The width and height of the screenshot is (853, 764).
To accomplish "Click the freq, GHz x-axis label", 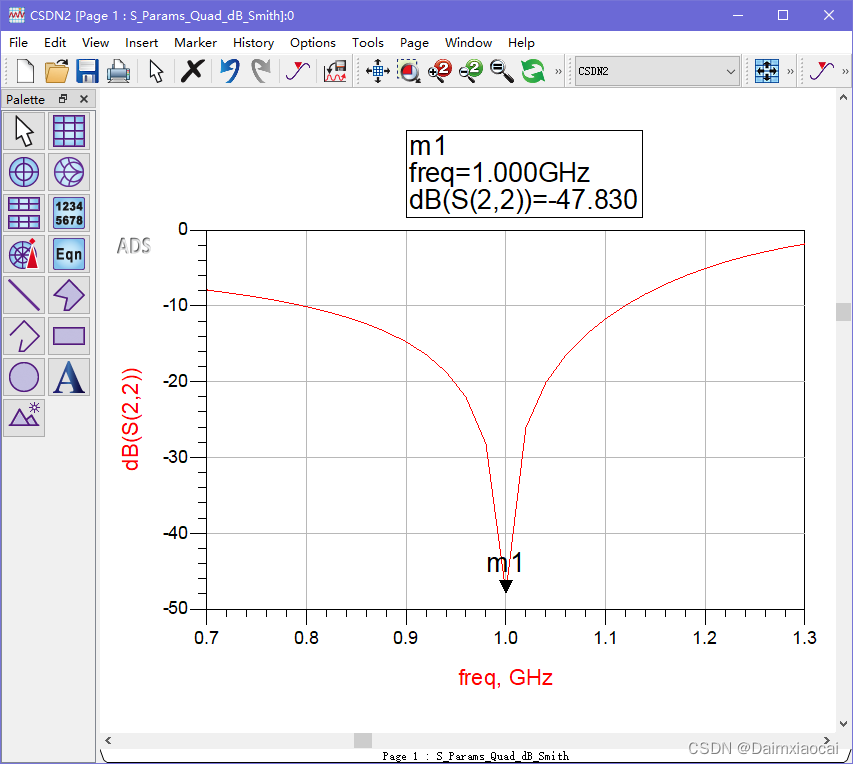I will pos(505,677).
